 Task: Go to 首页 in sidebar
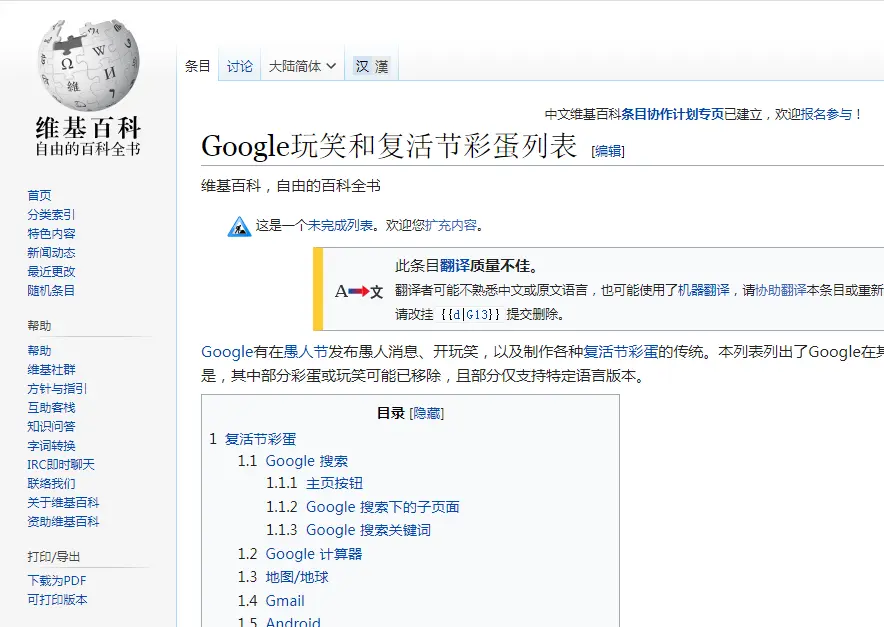(x=39, y=196)
